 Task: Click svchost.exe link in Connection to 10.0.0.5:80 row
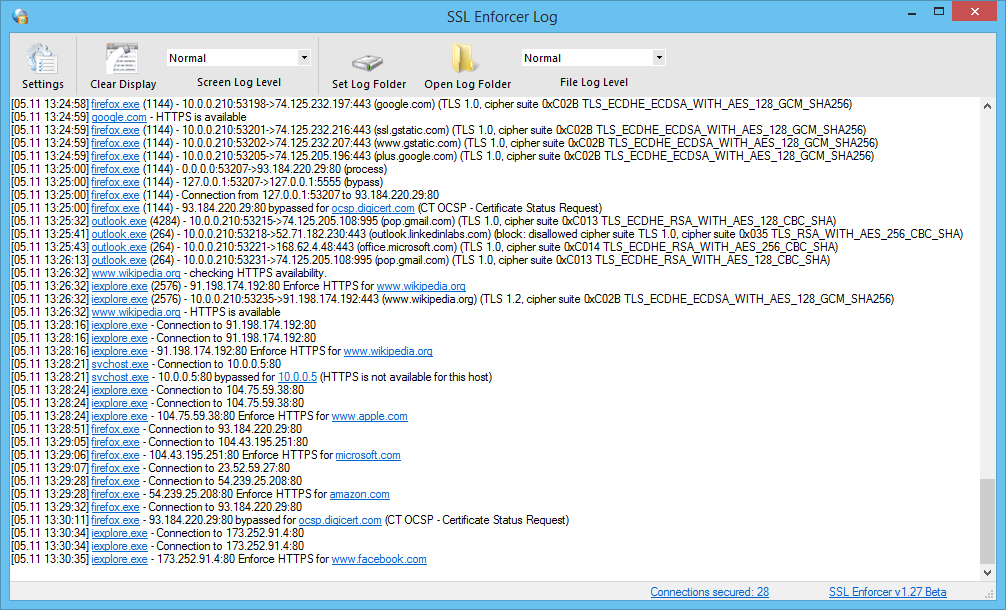pos(120,364)
